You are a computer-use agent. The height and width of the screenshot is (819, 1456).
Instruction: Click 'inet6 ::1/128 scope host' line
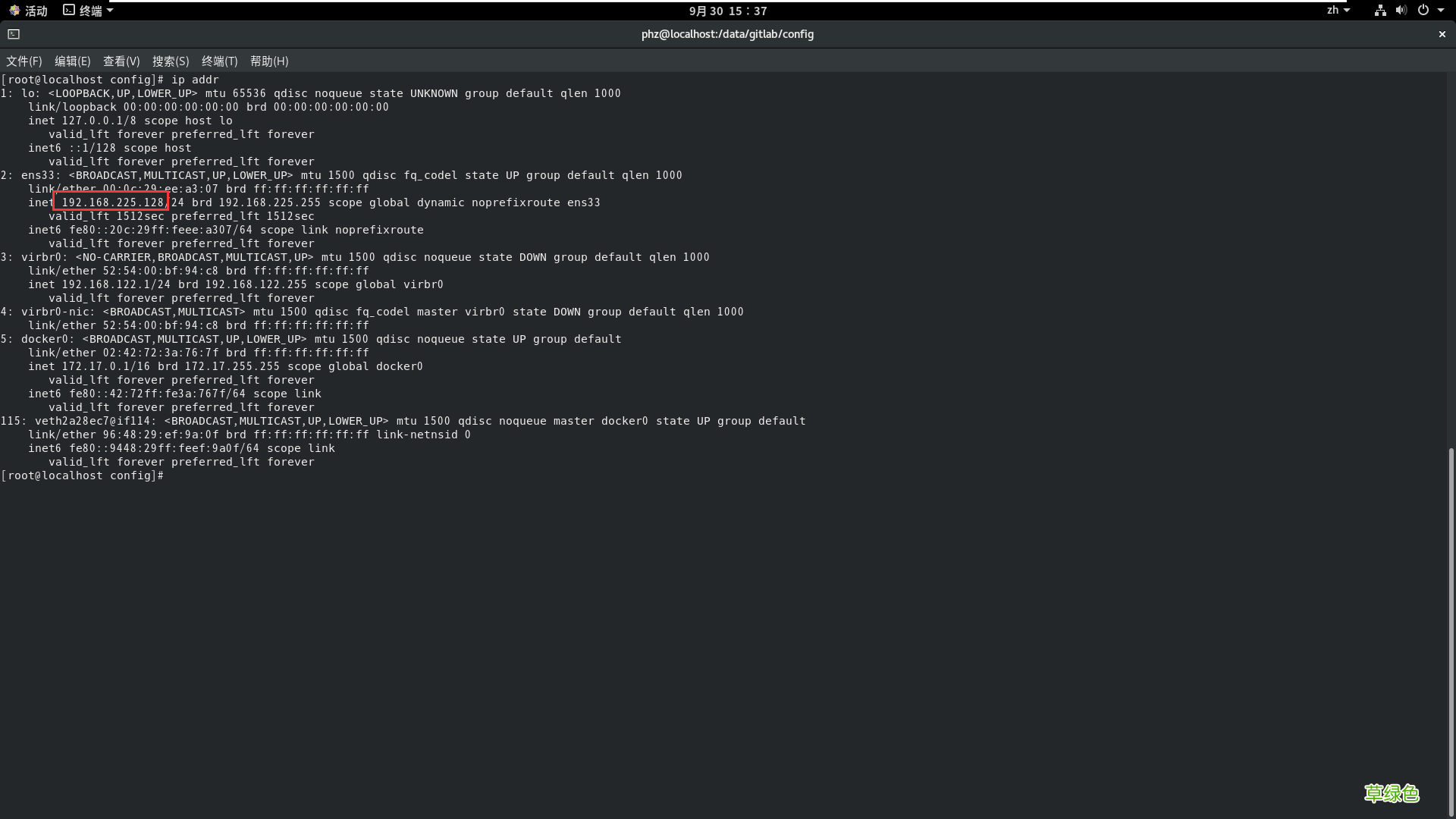tap(110, 148)
